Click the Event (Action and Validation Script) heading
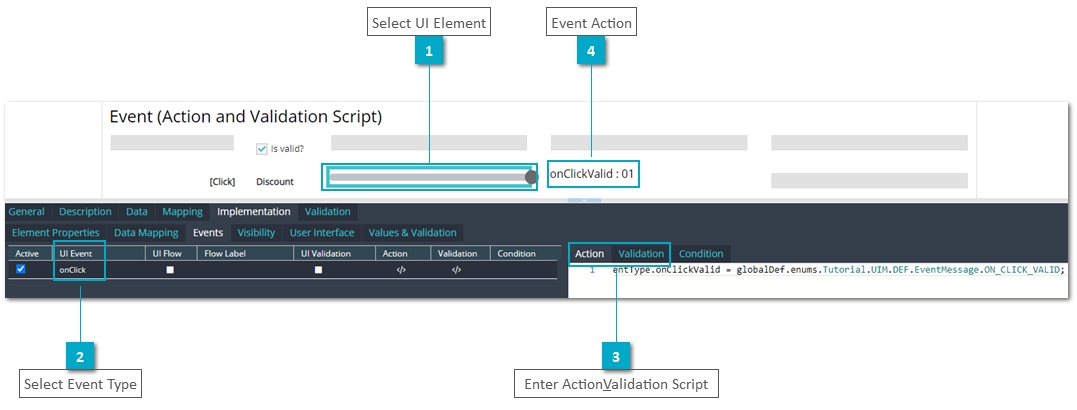Viewport: 1077px width, 410px height. (x=246, y=117)
